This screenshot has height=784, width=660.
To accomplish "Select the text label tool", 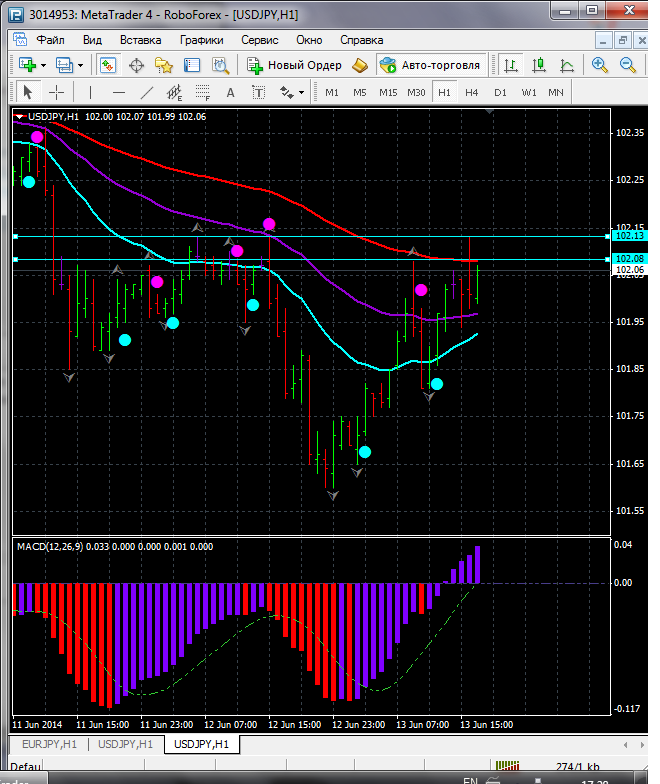I will pyautogui.click(x=230, y=92).
